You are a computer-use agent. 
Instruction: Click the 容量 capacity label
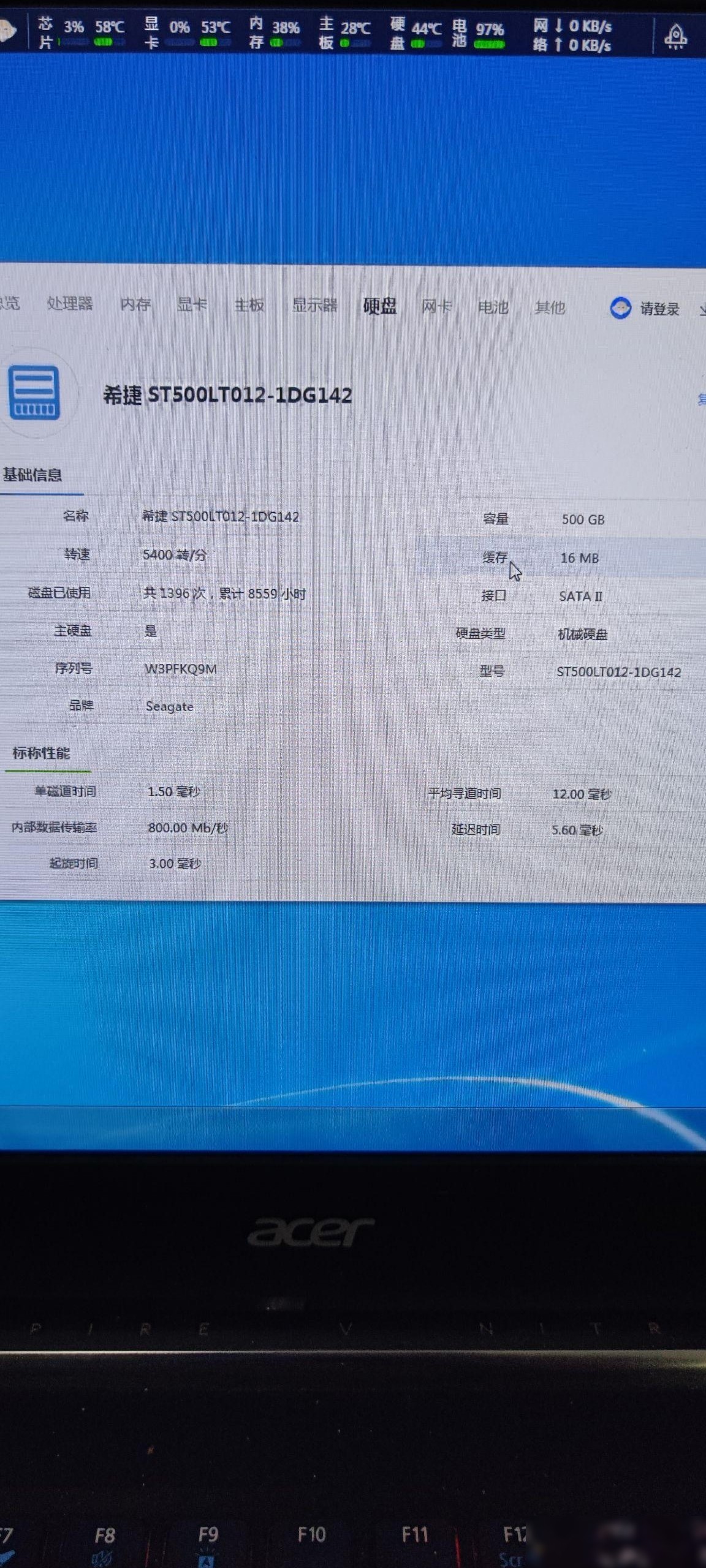click(x=495, y=519)
